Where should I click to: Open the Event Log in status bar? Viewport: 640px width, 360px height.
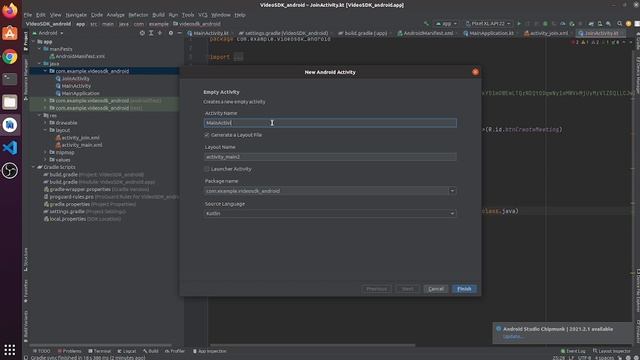click(573, 351)
